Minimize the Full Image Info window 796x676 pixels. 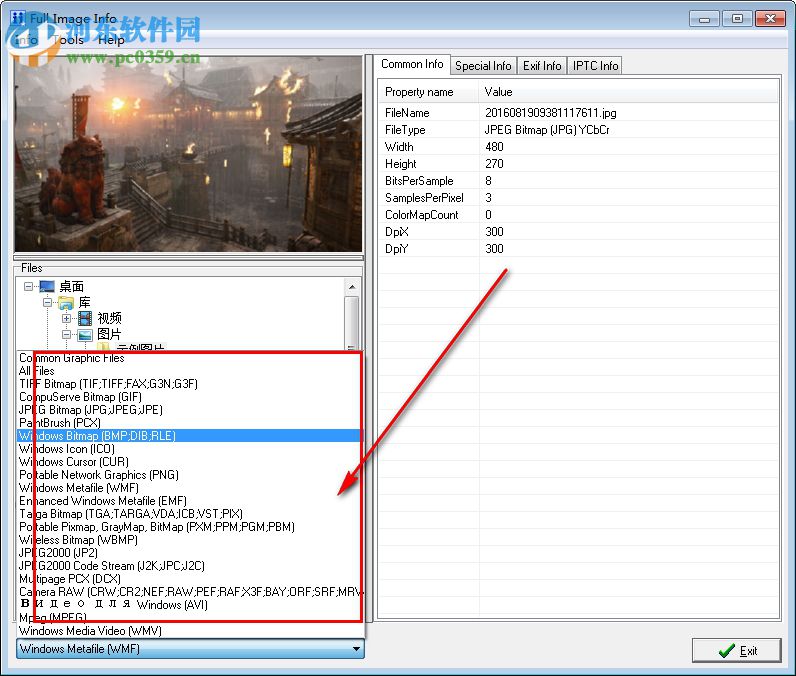point(704,19)
